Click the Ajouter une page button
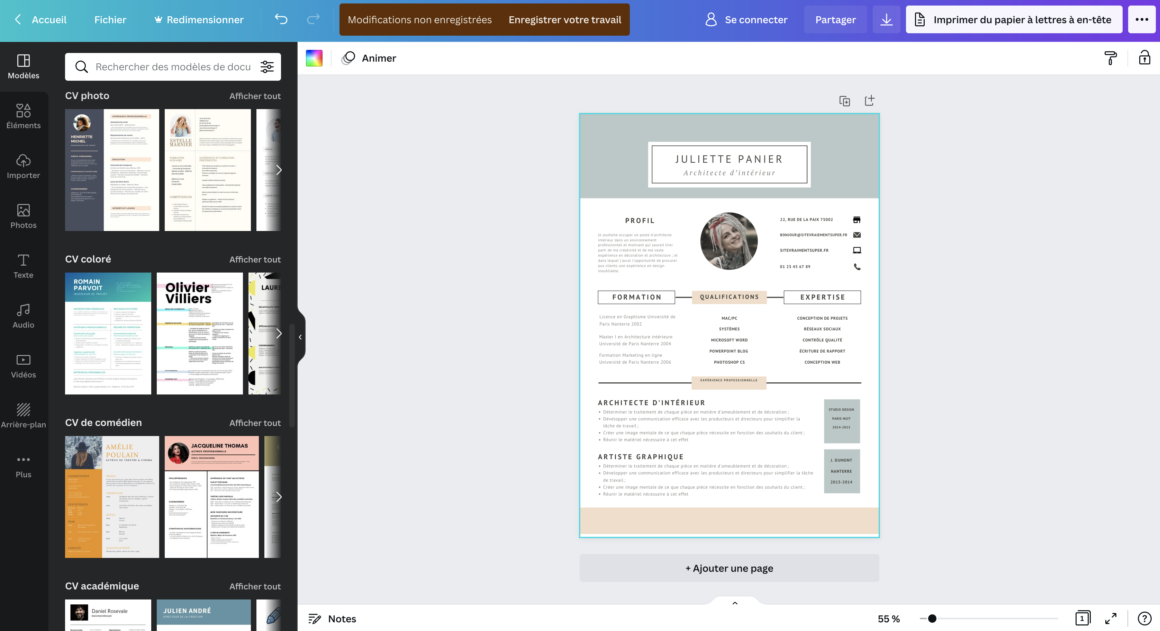The width and height of the screenshot is (1160, 631). click(729, 568)
